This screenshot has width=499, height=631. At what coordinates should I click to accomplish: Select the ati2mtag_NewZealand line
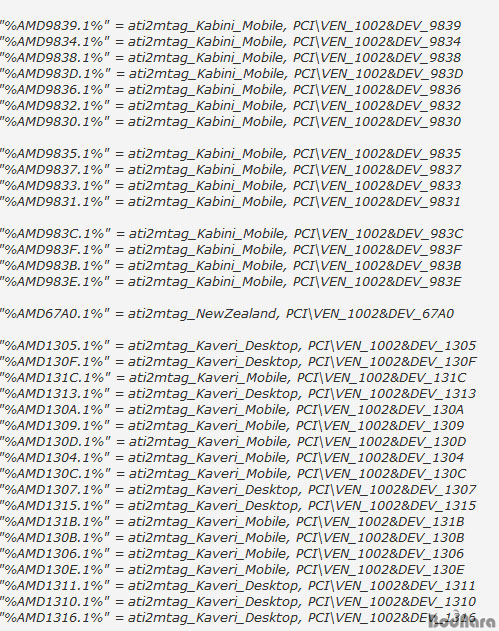pyautogui.click(x=227, y=313)
